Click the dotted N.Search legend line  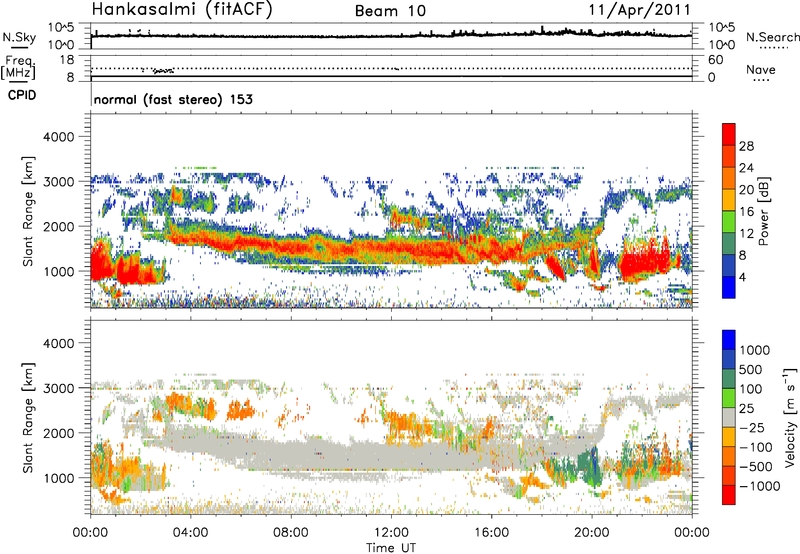773,47
